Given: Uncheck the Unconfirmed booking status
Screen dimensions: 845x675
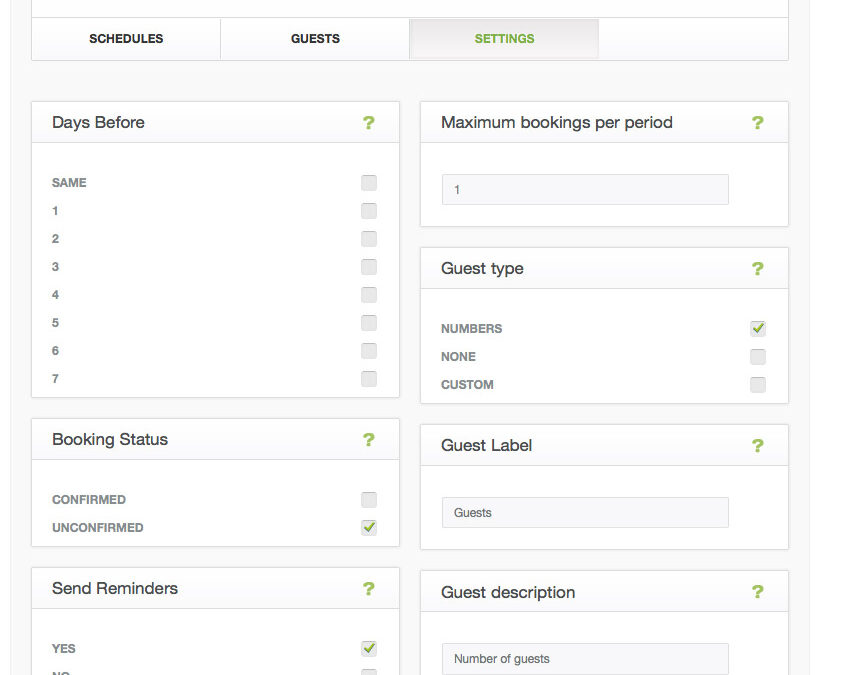Looking at the screenshot, I should 369,527.
